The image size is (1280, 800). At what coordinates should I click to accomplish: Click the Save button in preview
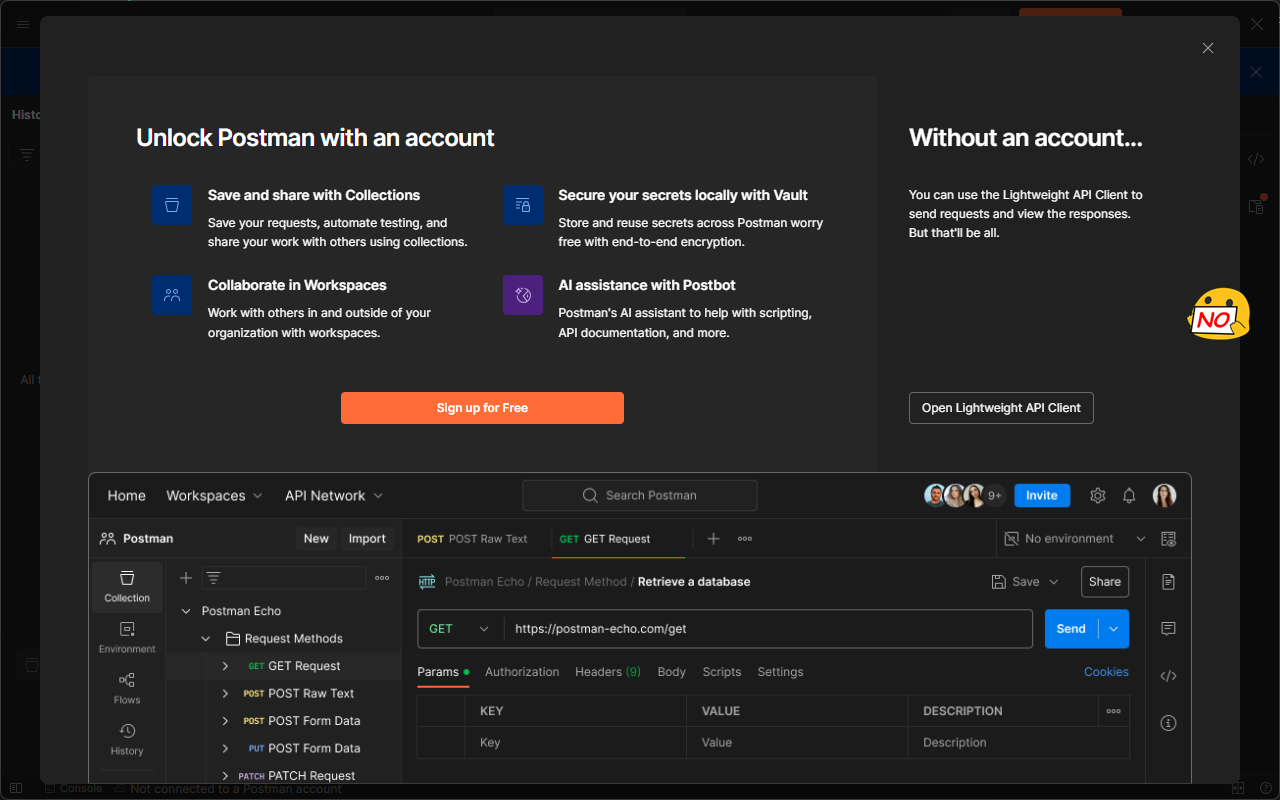(1015, 582)
